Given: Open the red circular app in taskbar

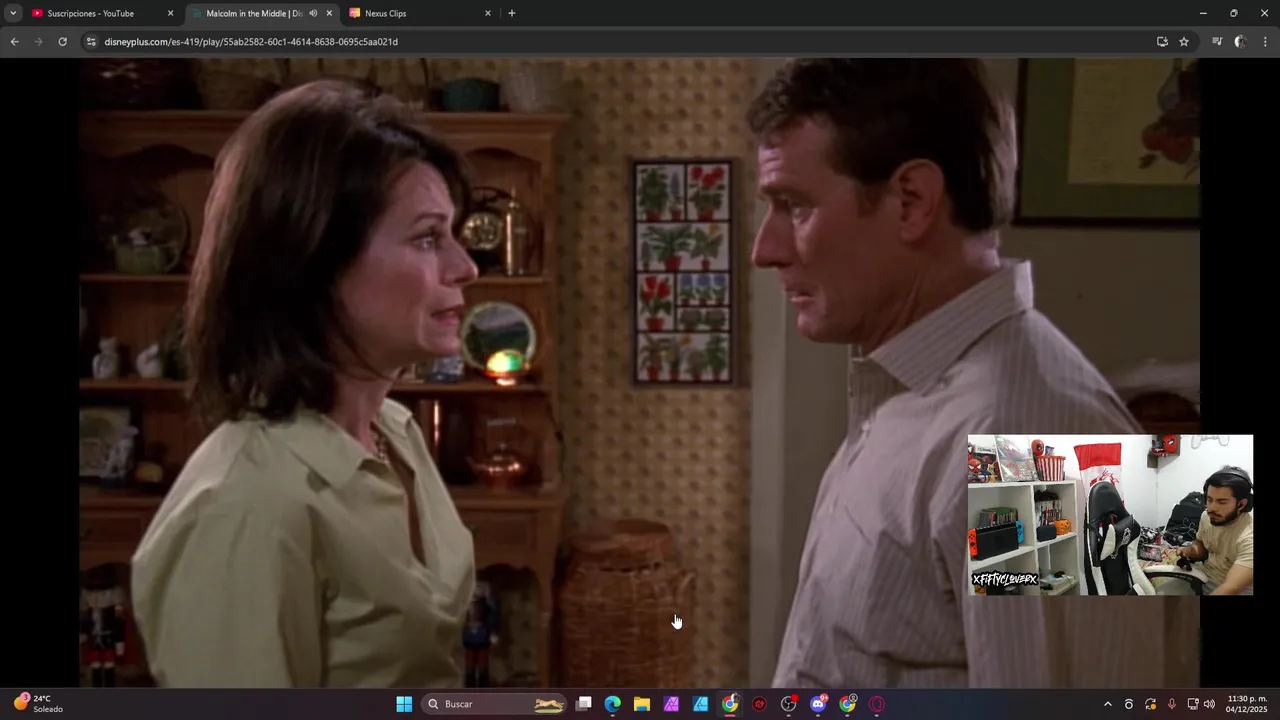Looking at the screenshot, I should [x=759, y=704].
